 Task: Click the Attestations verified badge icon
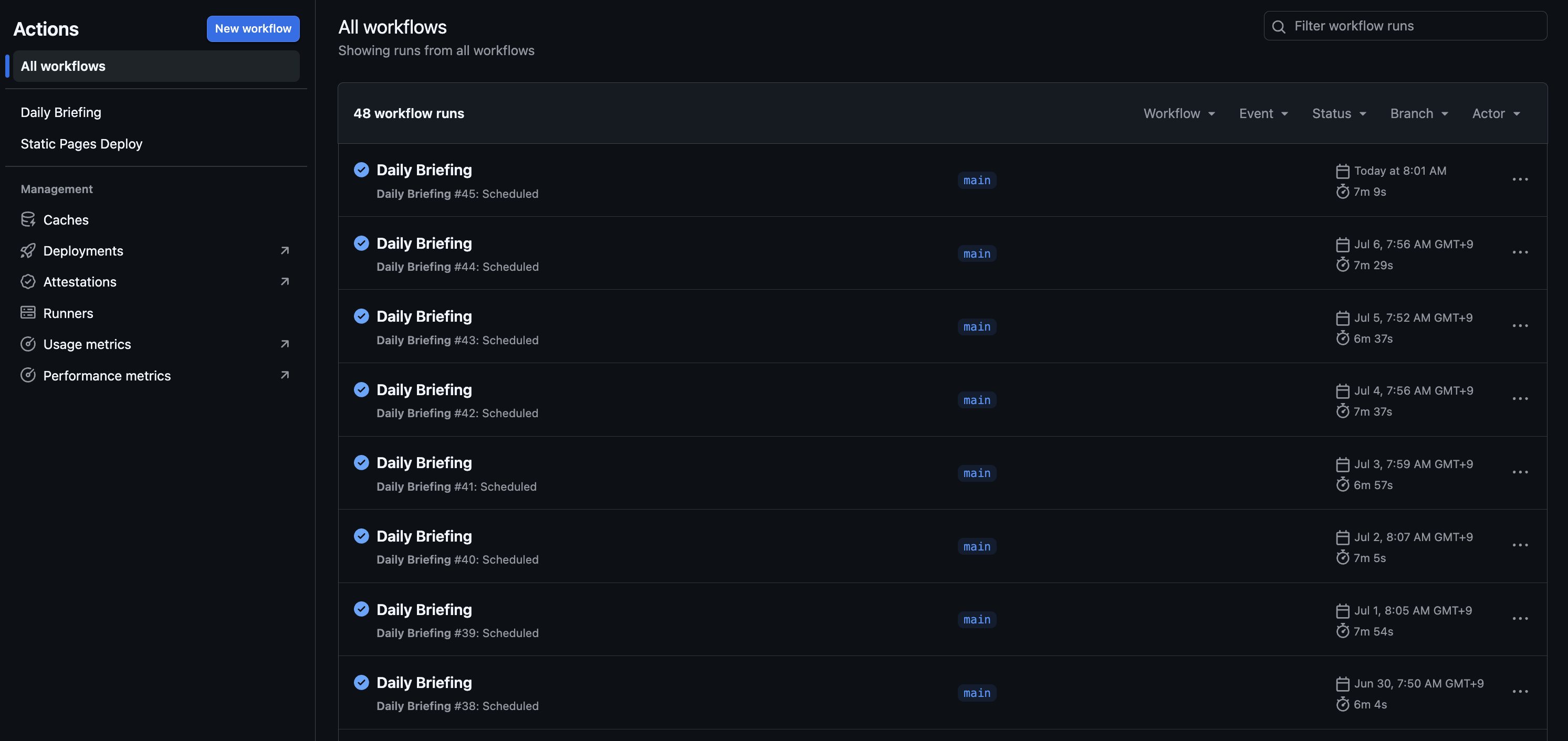pyautogui.click(x=28, y=282)
